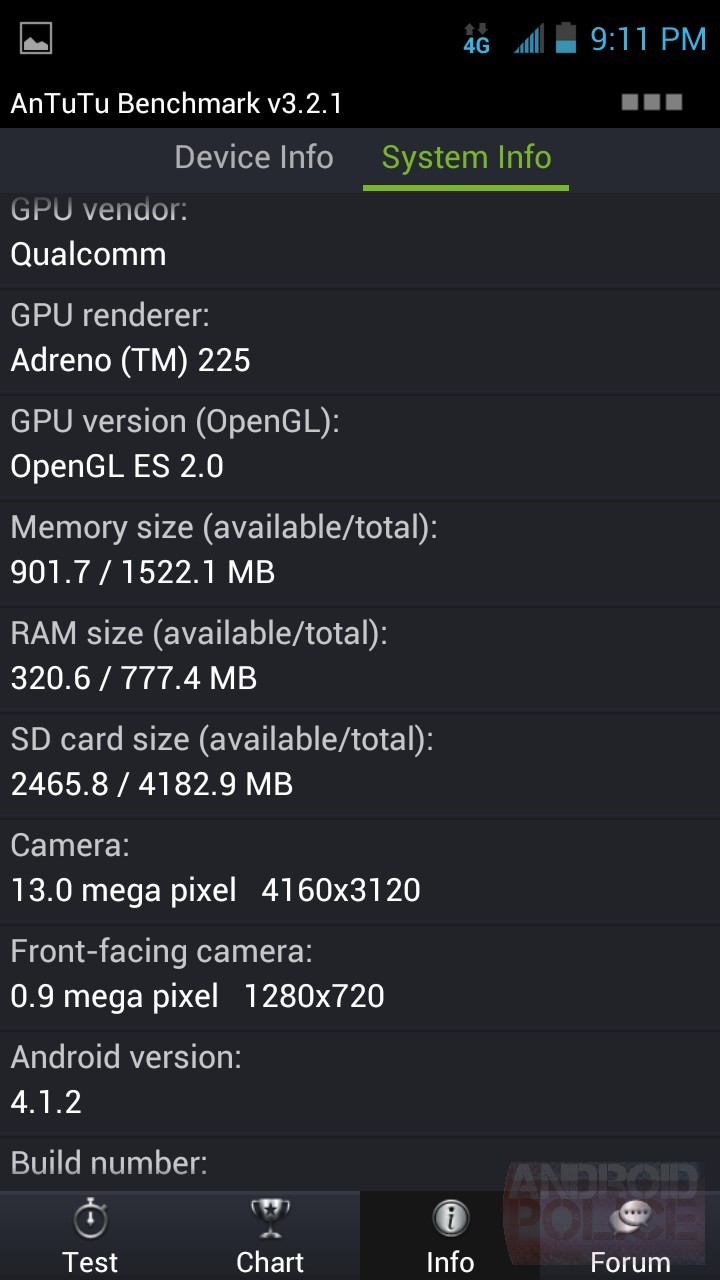Open the Test stopwatch icon
The image size is (720, 1280).
90,1218
